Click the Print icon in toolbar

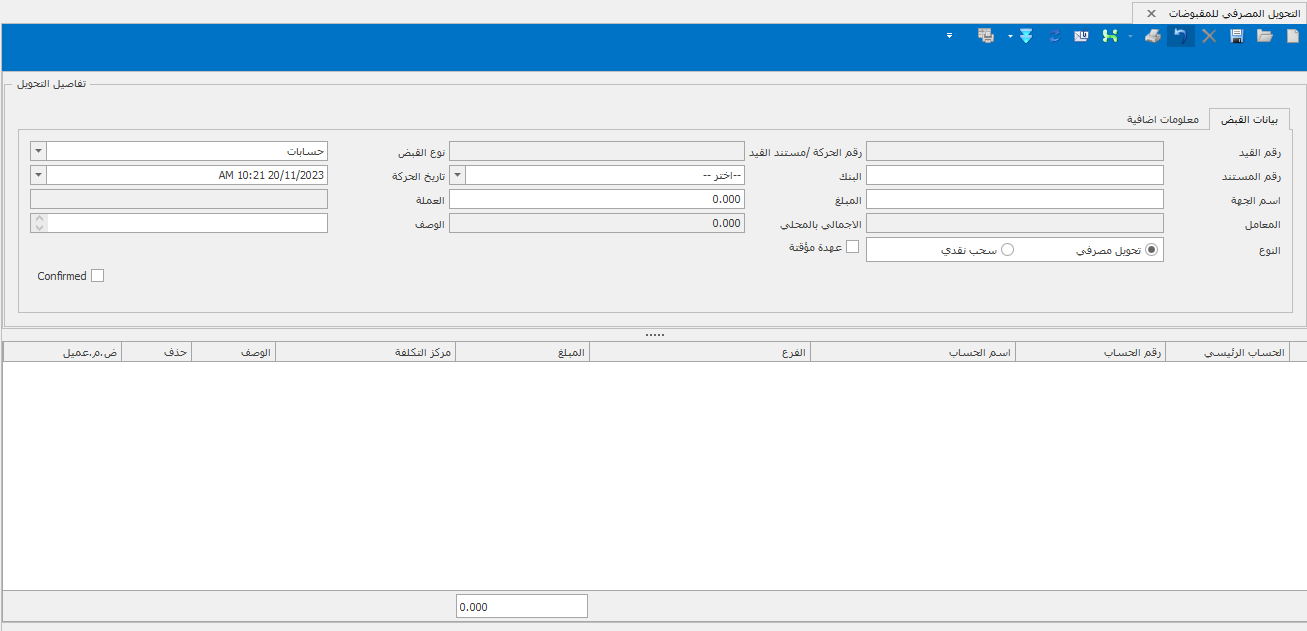pos(1153,36)
